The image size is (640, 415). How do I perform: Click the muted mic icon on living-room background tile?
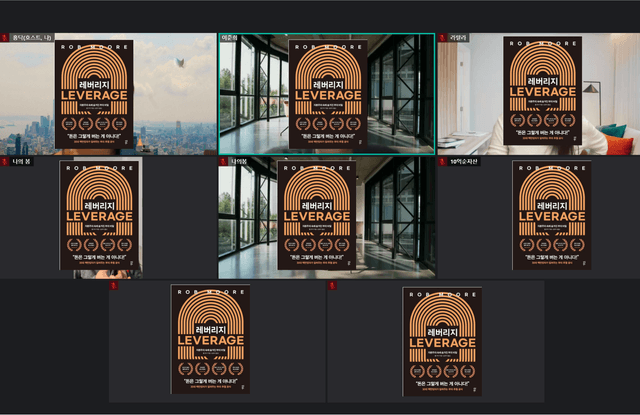point(443,38)
